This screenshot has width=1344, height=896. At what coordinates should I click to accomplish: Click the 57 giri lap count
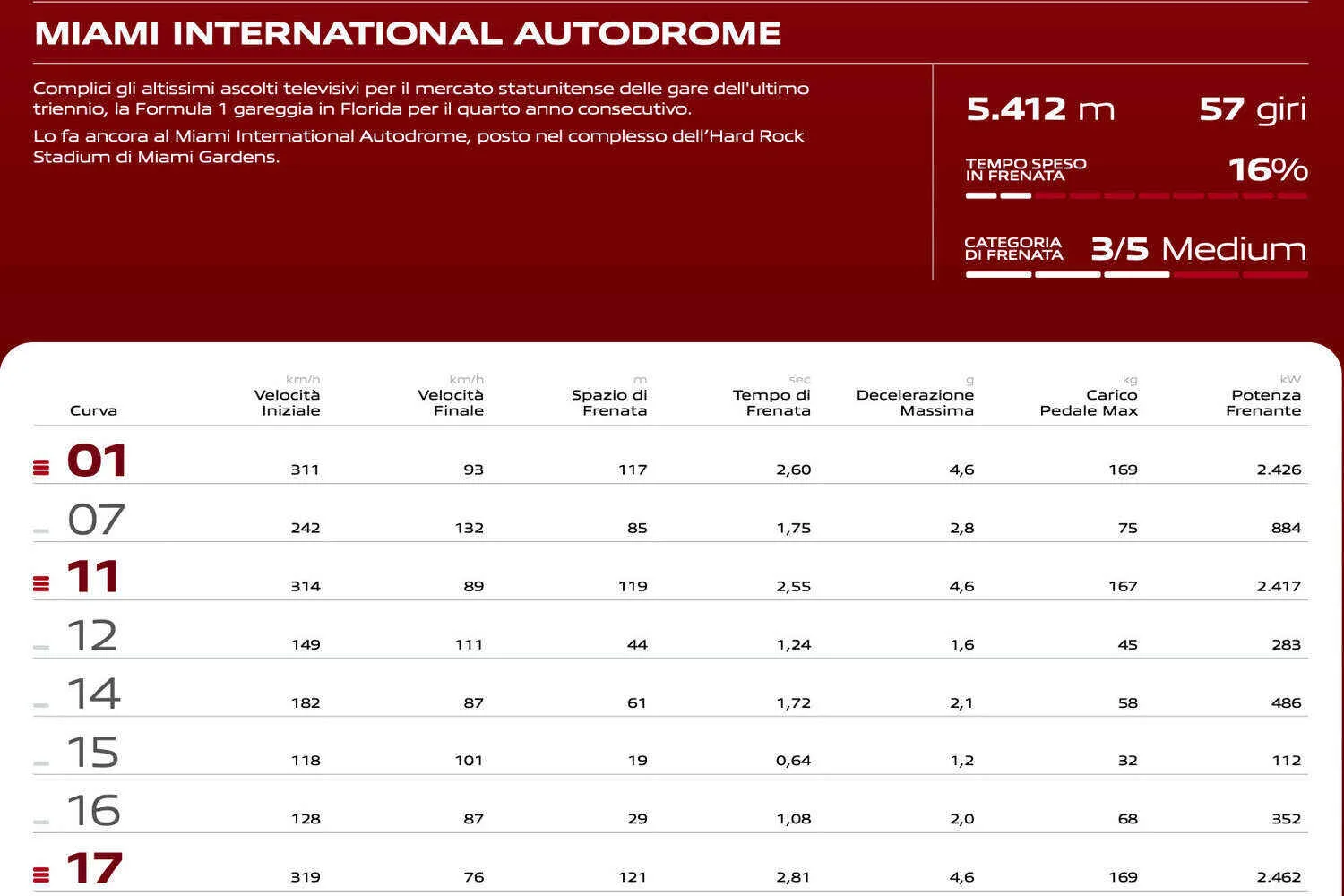tap(1253, 109)
